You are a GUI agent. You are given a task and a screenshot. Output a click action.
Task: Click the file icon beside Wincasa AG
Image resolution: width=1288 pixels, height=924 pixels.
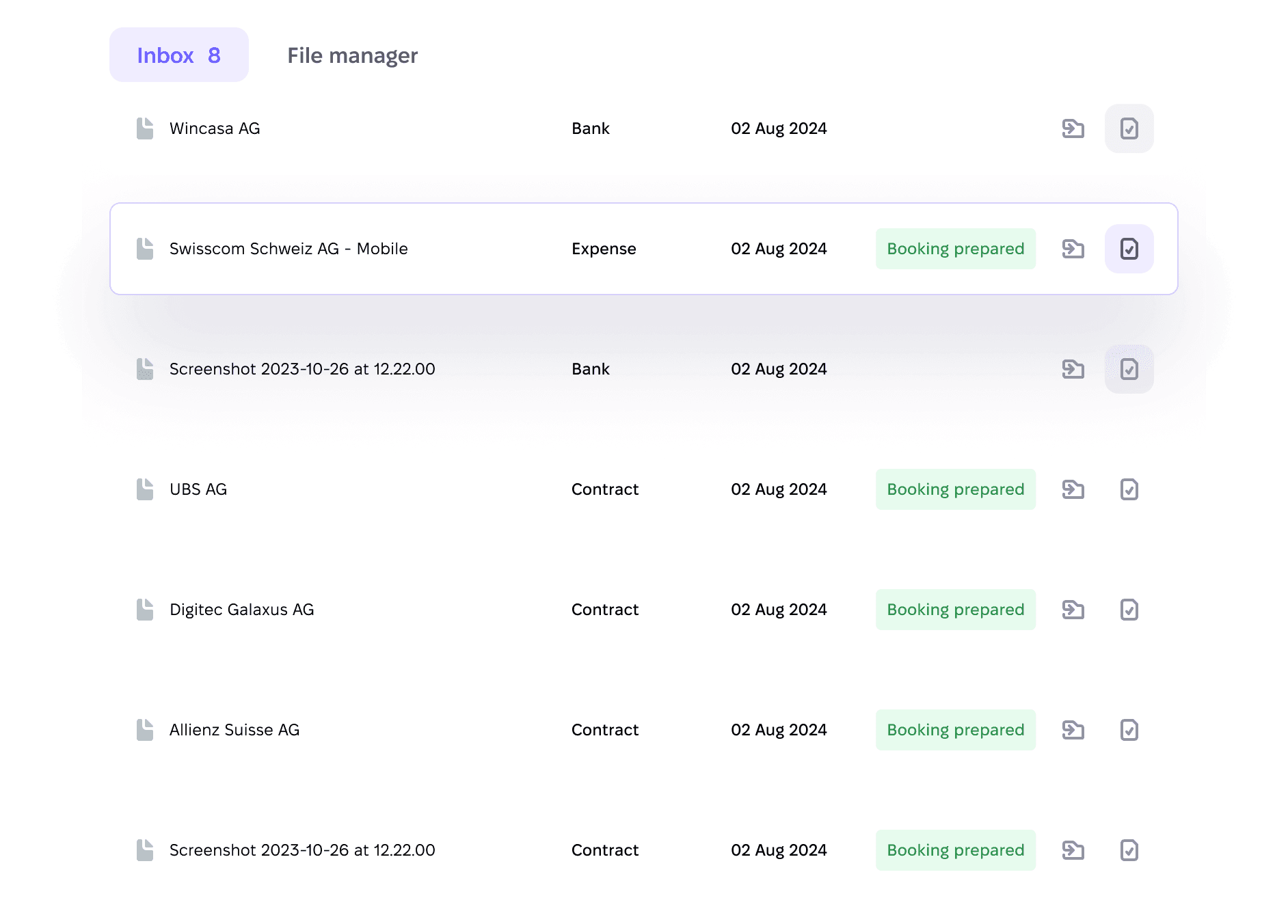click(x=145, y=128)
